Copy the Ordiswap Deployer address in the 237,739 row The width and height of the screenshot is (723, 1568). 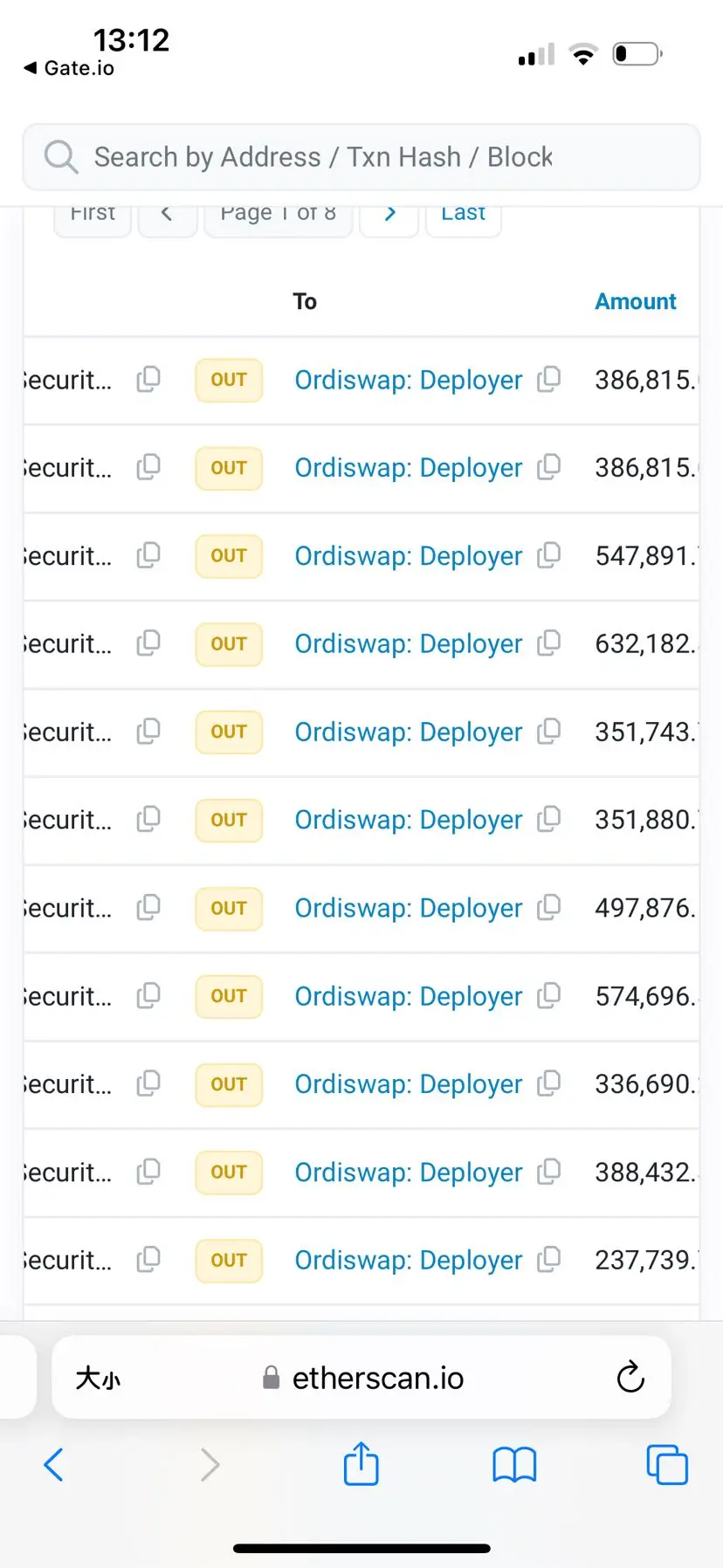click(x=548, y=1260)
